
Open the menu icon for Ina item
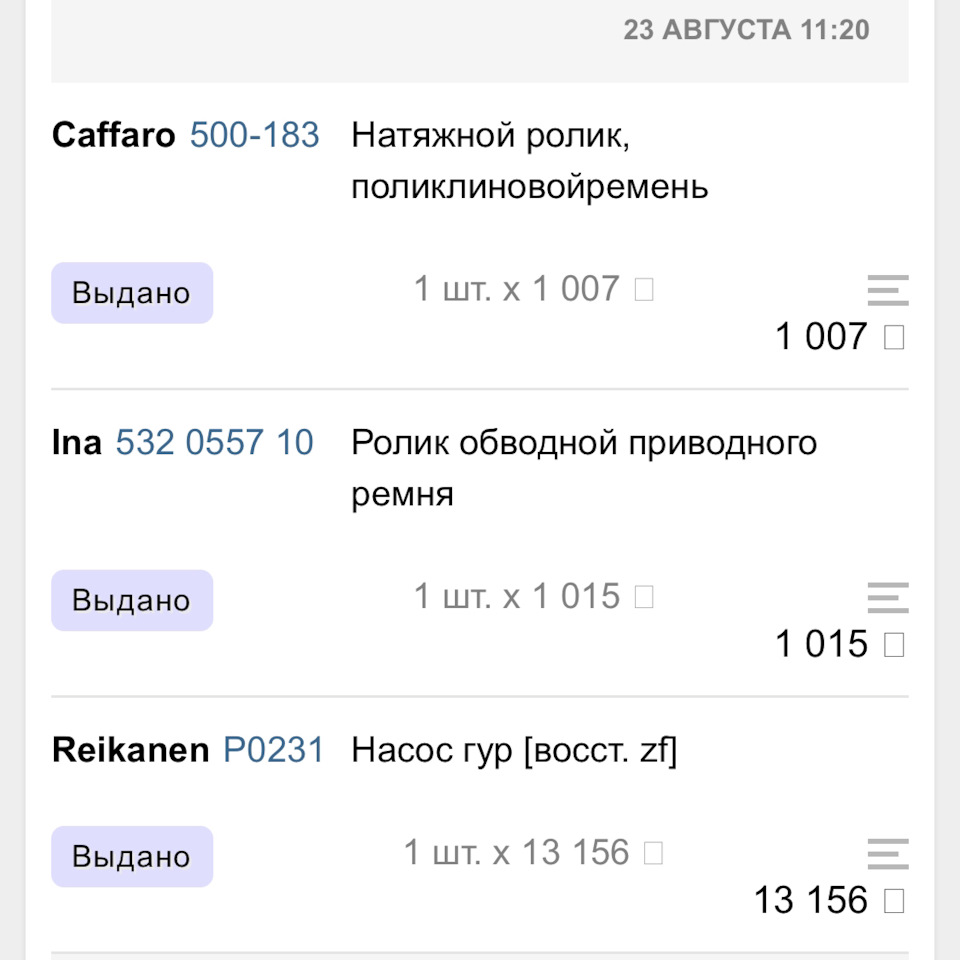(x=887, y=597)
